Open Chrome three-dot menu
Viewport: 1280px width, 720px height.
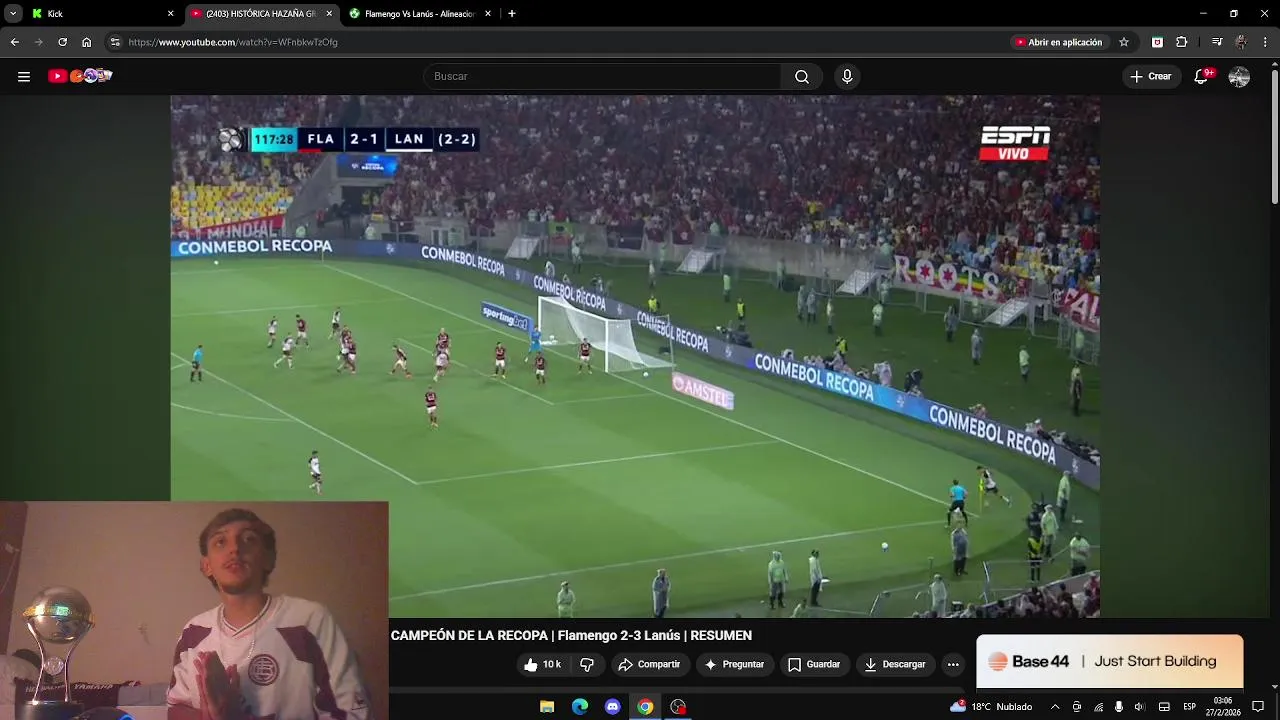(1266, 42)
